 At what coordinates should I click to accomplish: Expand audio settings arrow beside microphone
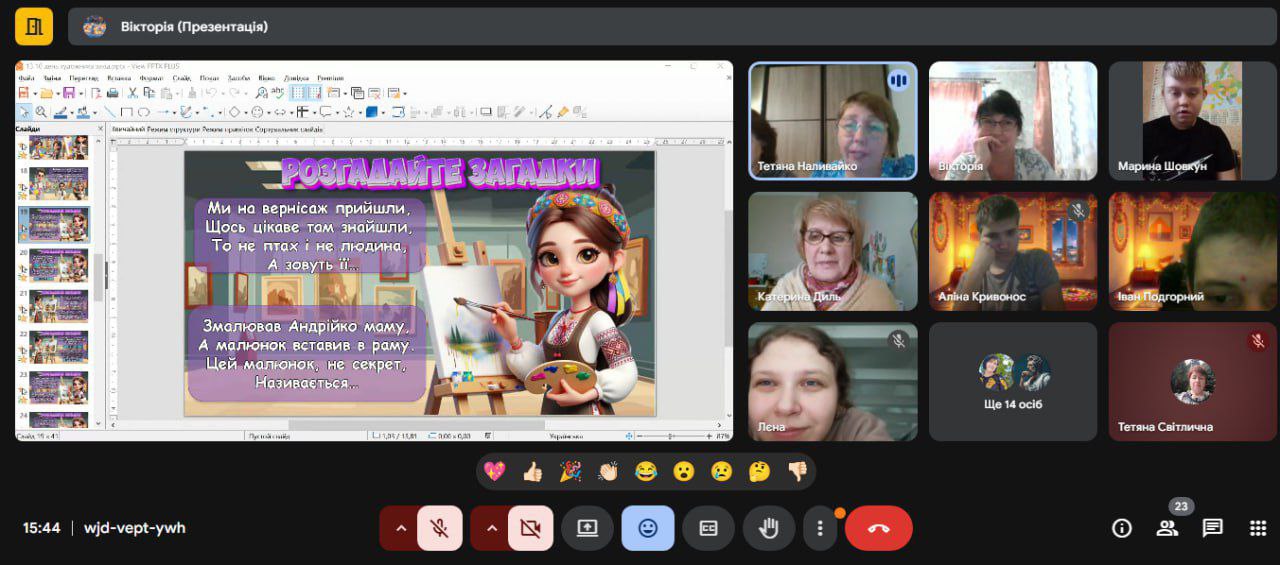pyautogui.click(x=401, y=528)
